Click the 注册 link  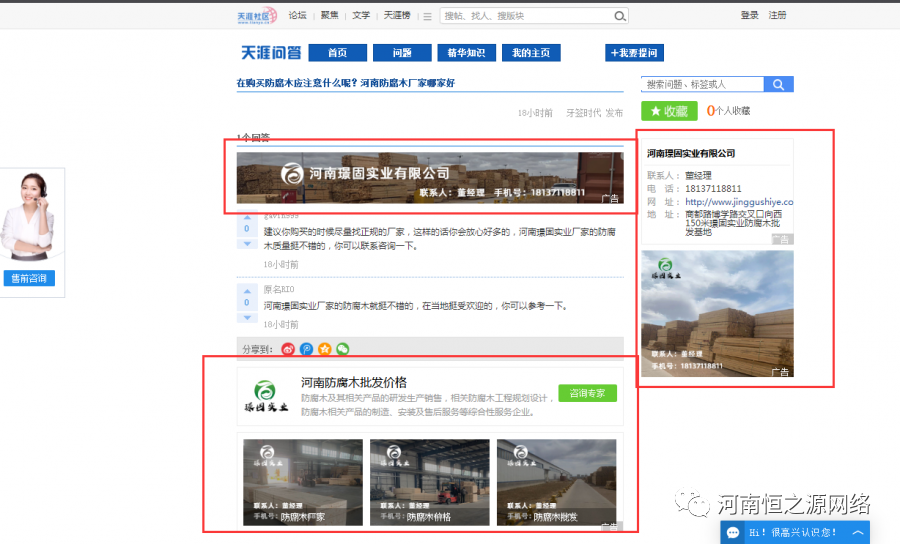(x=777, y=15)
